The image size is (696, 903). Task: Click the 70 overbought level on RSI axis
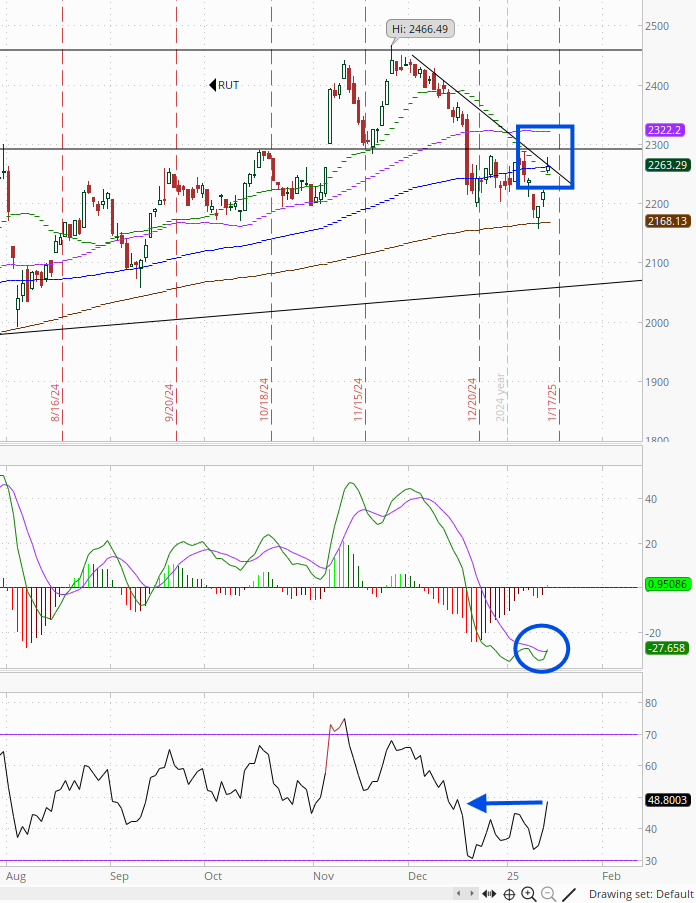point(651,735)
